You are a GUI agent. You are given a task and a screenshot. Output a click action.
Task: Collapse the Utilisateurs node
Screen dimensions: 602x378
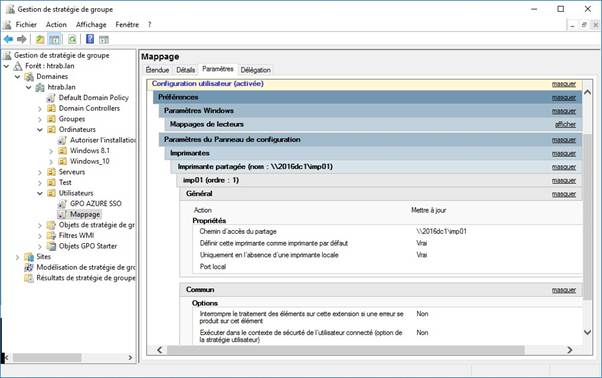(x=40, y=193)
